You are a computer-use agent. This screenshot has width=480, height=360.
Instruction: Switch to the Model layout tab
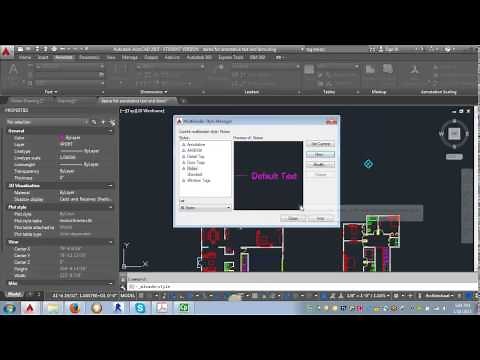14,295
